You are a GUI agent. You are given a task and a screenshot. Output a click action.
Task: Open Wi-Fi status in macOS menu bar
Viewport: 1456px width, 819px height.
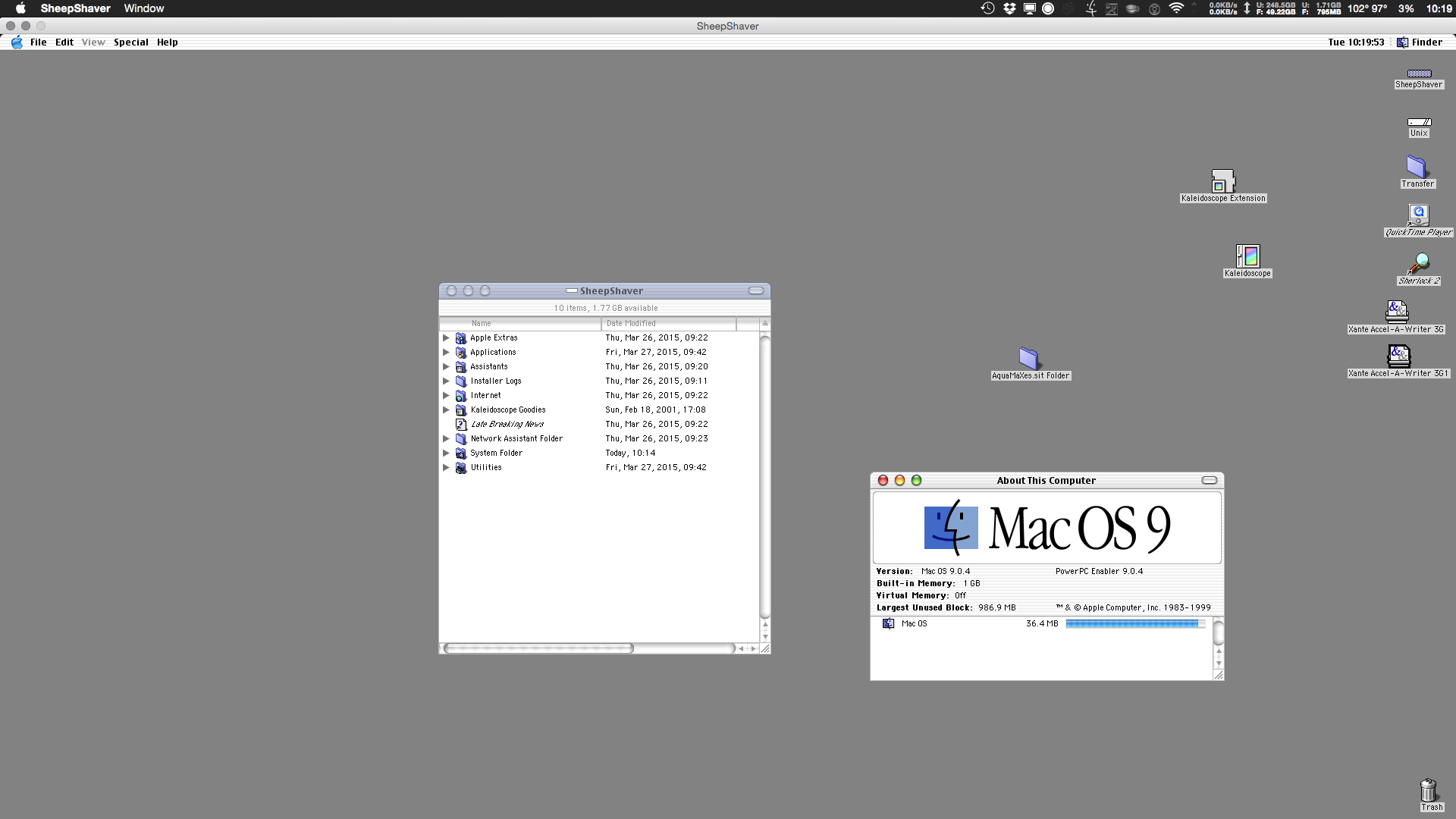tap(1176, 8)
